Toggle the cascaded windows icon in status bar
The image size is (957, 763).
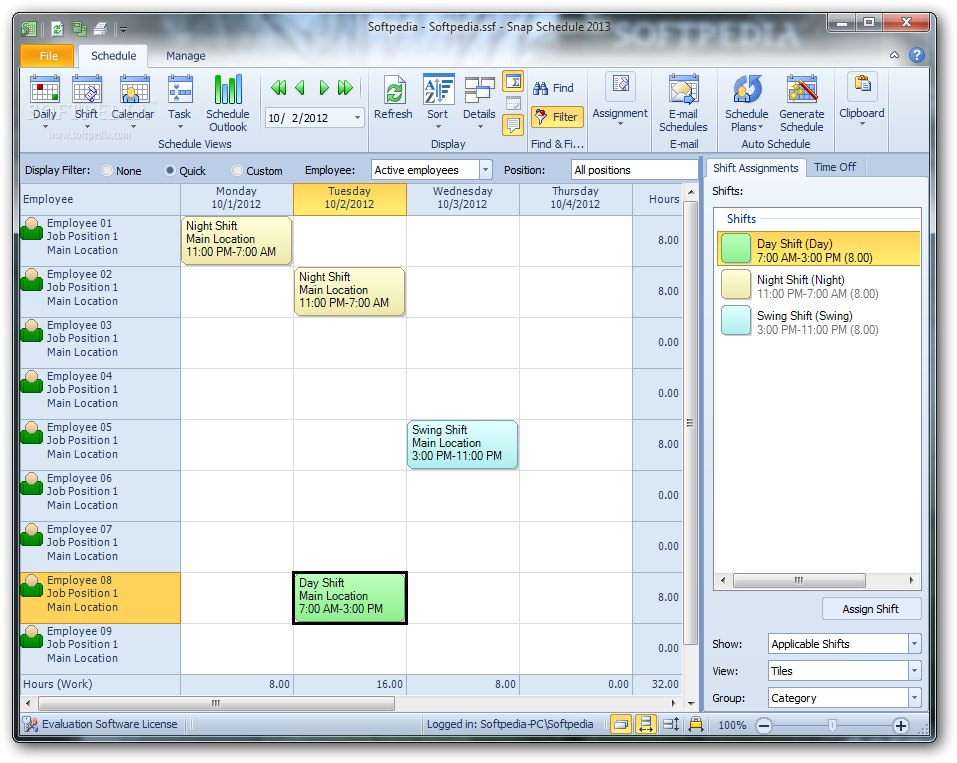(x=621, y=725)
